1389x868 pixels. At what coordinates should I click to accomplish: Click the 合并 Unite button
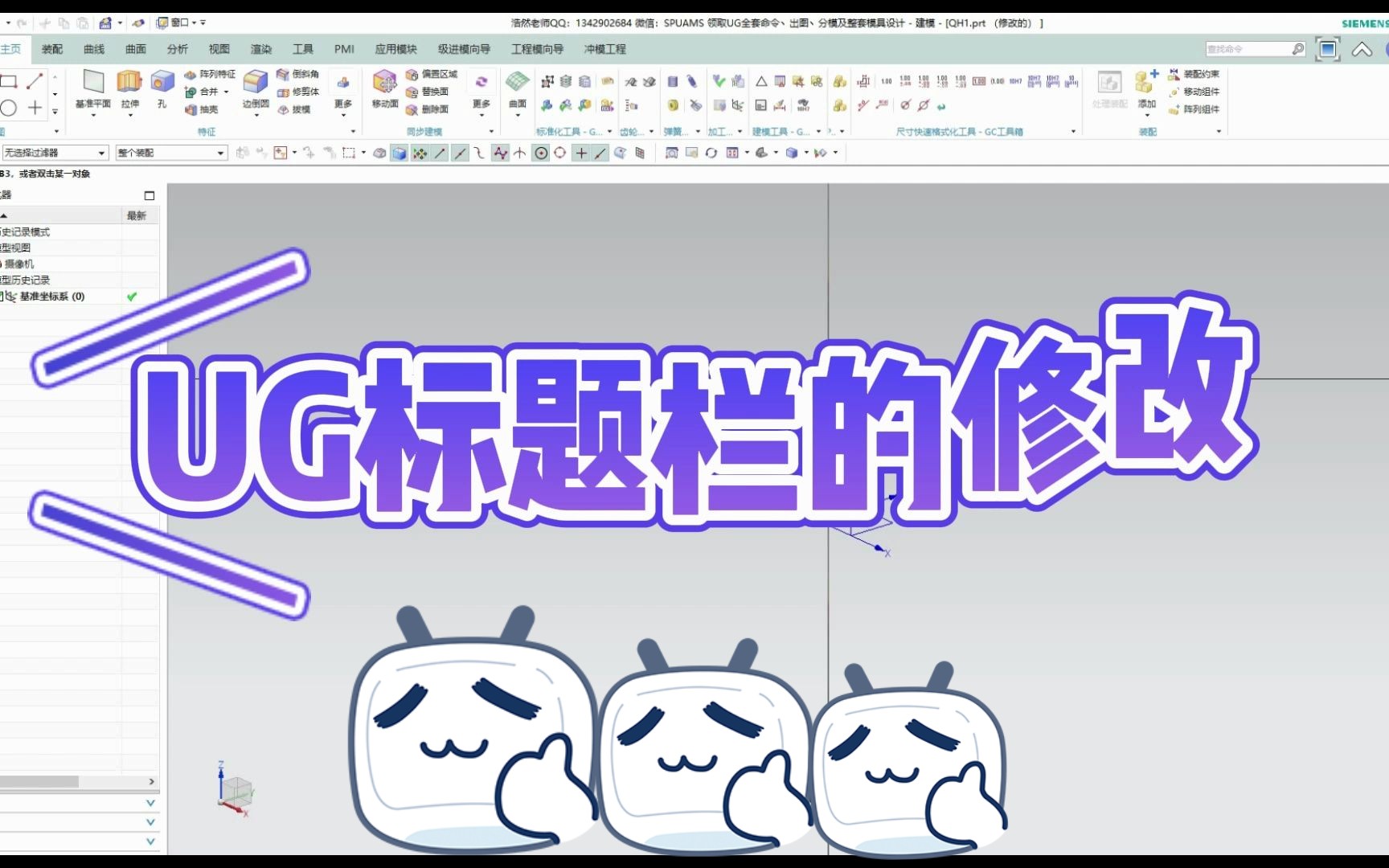(207, 91)
